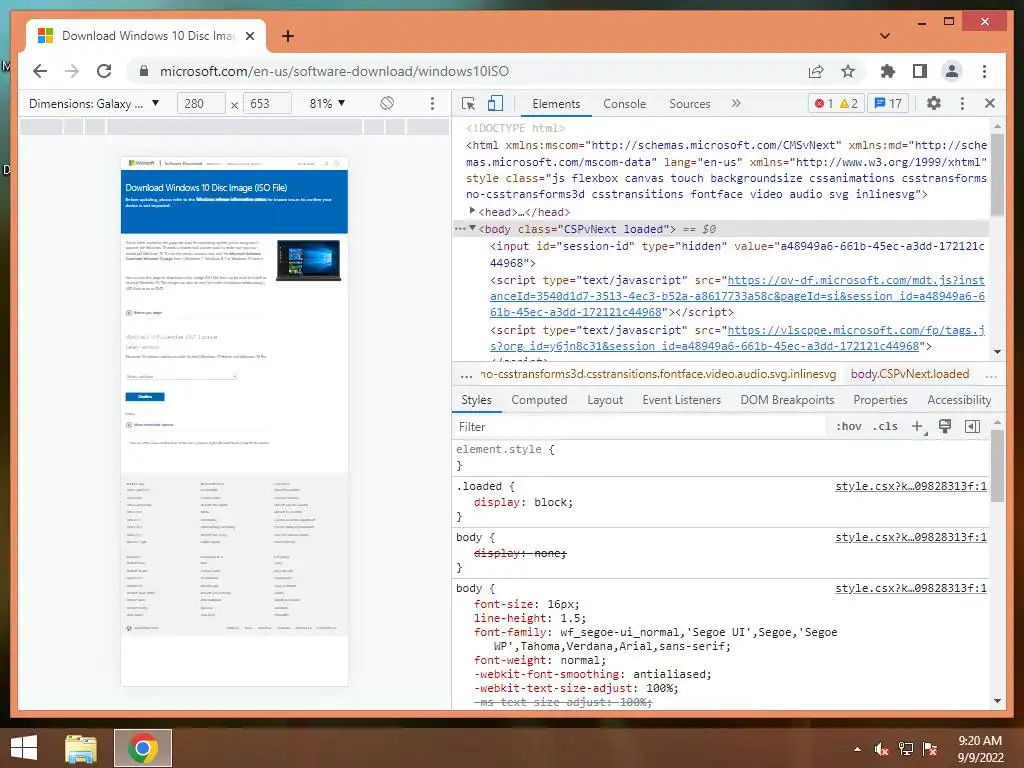Go back to the previous page
Screen dimensions: 1024x768
[x=40, y=71]
